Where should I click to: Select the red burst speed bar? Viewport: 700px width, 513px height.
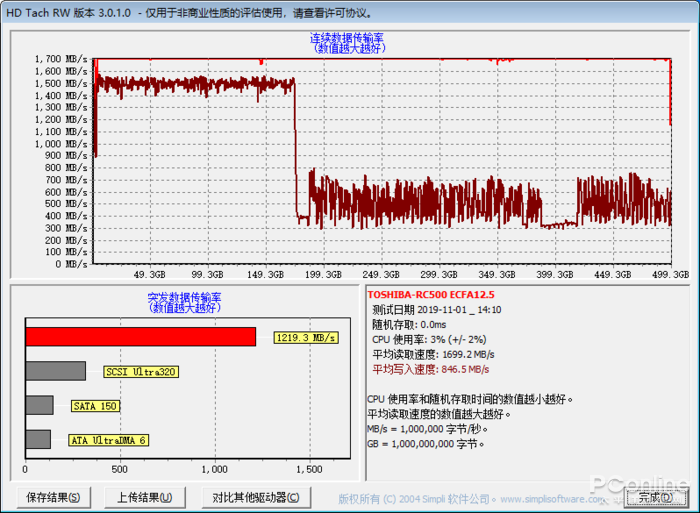[x=140, y=337]
